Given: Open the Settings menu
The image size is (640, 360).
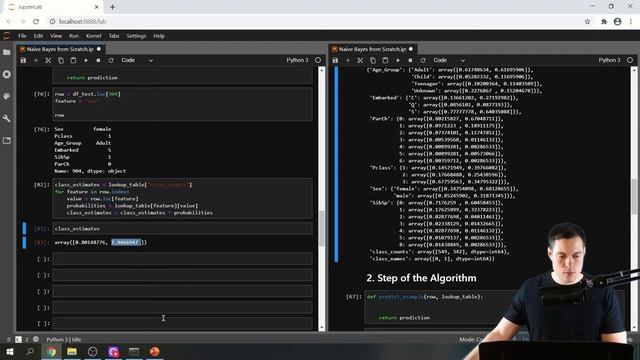Looking at the screenshot, I should 136,36.
